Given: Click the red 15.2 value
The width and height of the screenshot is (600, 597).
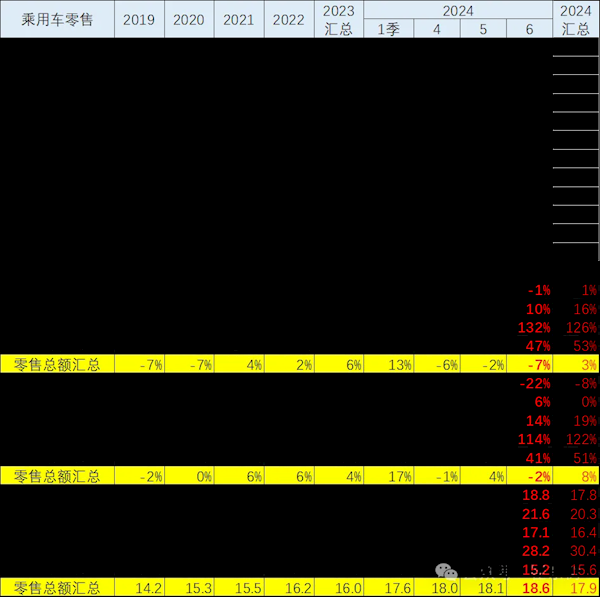Looking at the screenshot, I should (x=536, y=569).
